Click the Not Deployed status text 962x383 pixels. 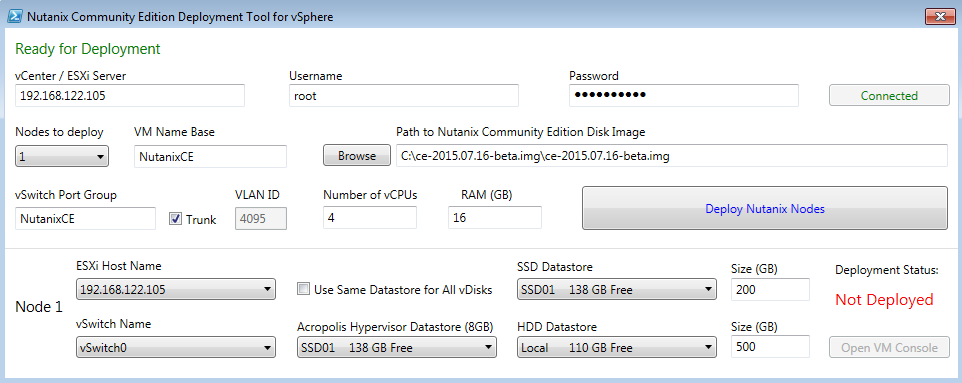[884, 300]
